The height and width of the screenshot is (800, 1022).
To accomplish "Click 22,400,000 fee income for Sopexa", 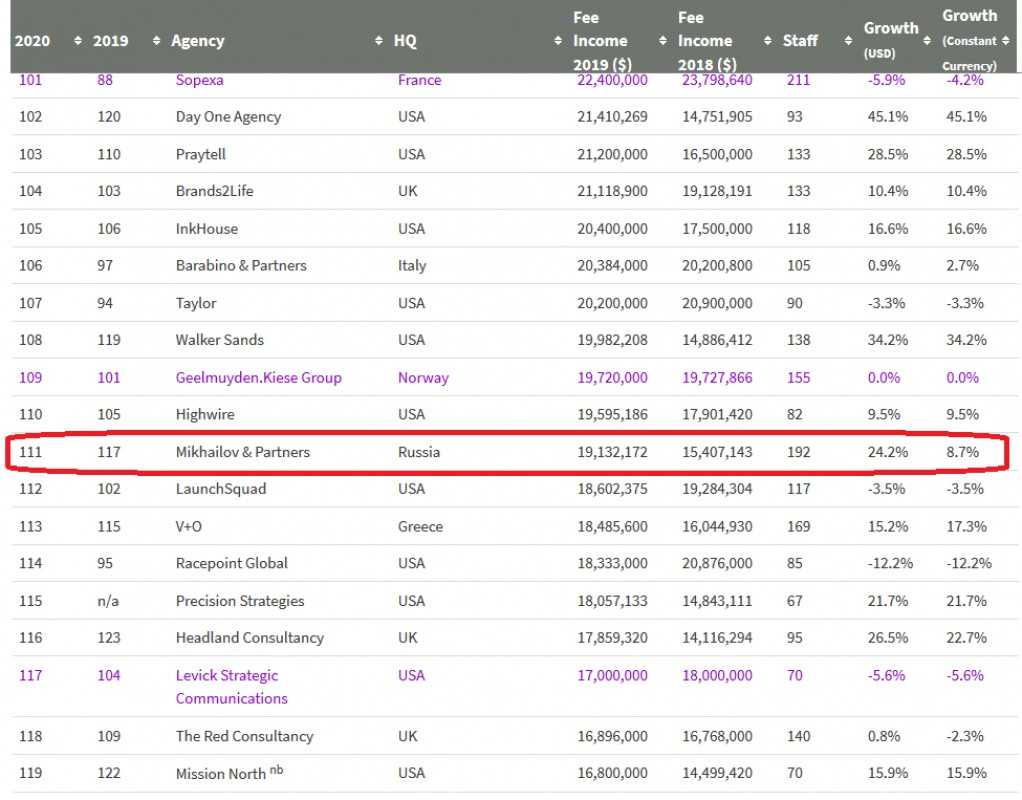I will pyautogui.click(x=612, y=80).
